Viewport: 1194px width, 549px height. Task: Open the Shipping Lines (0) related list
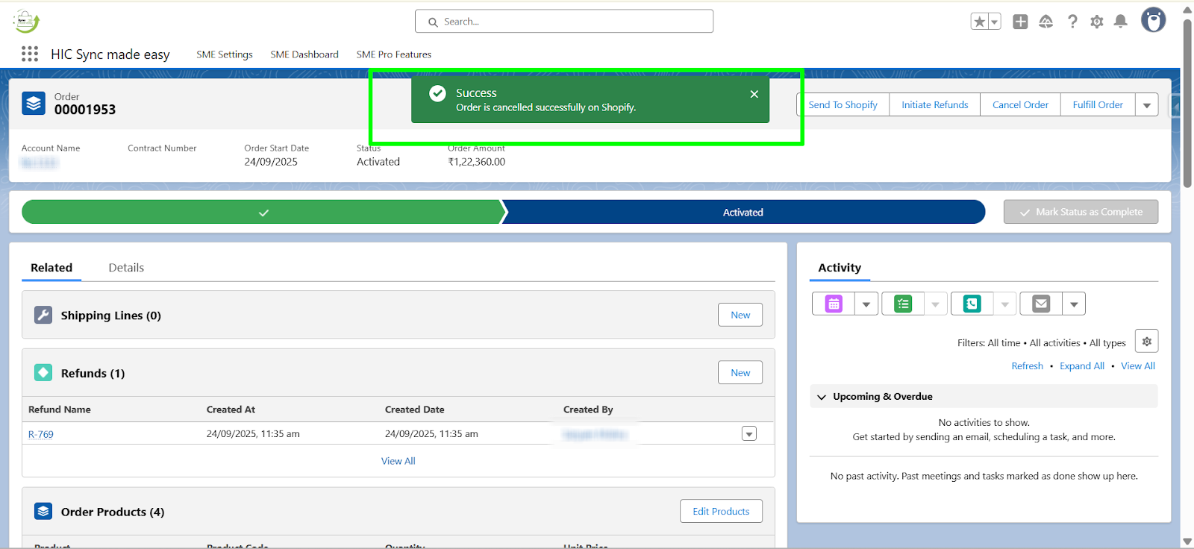pyautogui.click(x=111, y=315)
